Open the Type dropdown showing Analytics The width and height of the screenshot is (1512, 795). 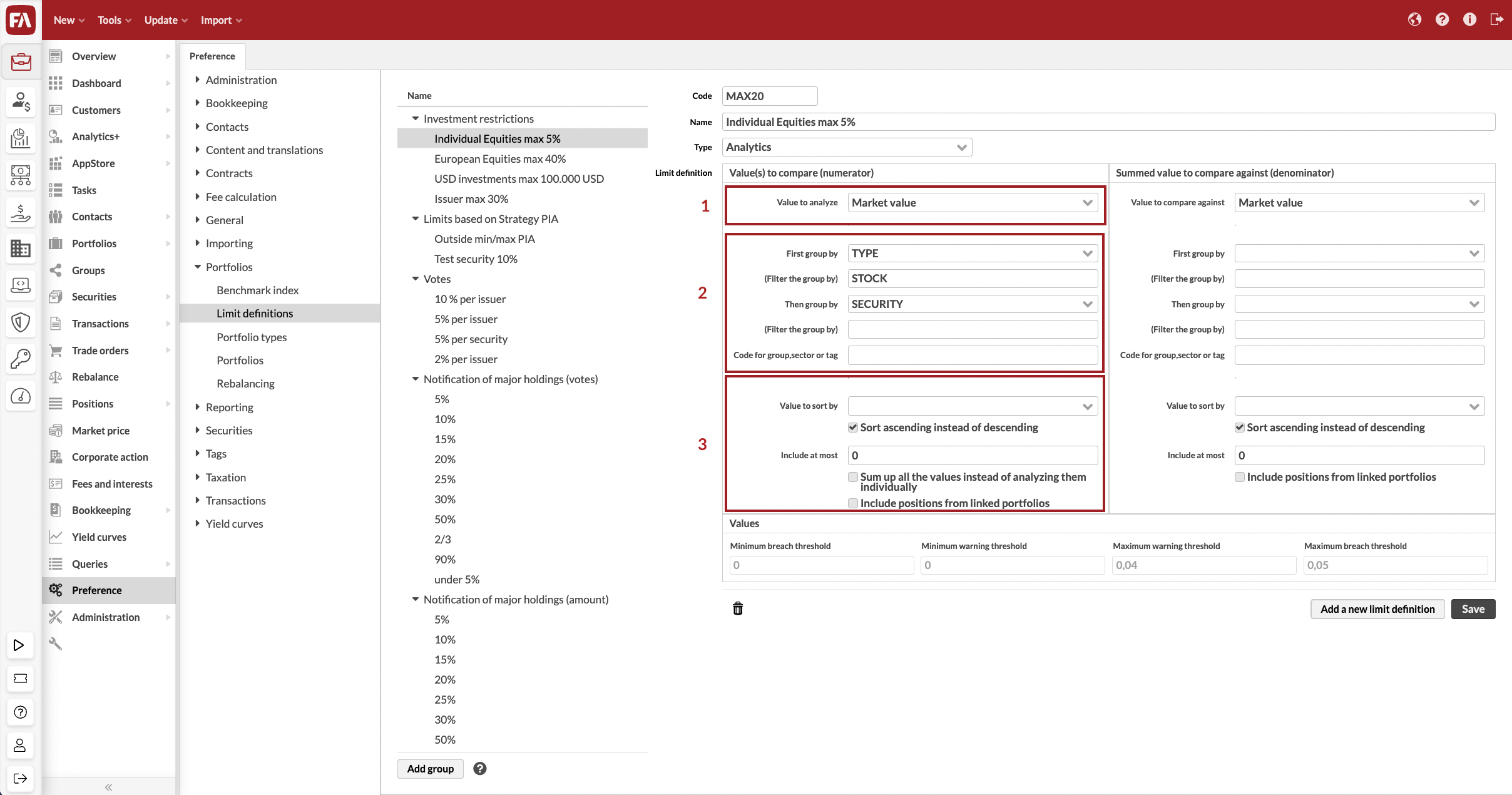847,147
